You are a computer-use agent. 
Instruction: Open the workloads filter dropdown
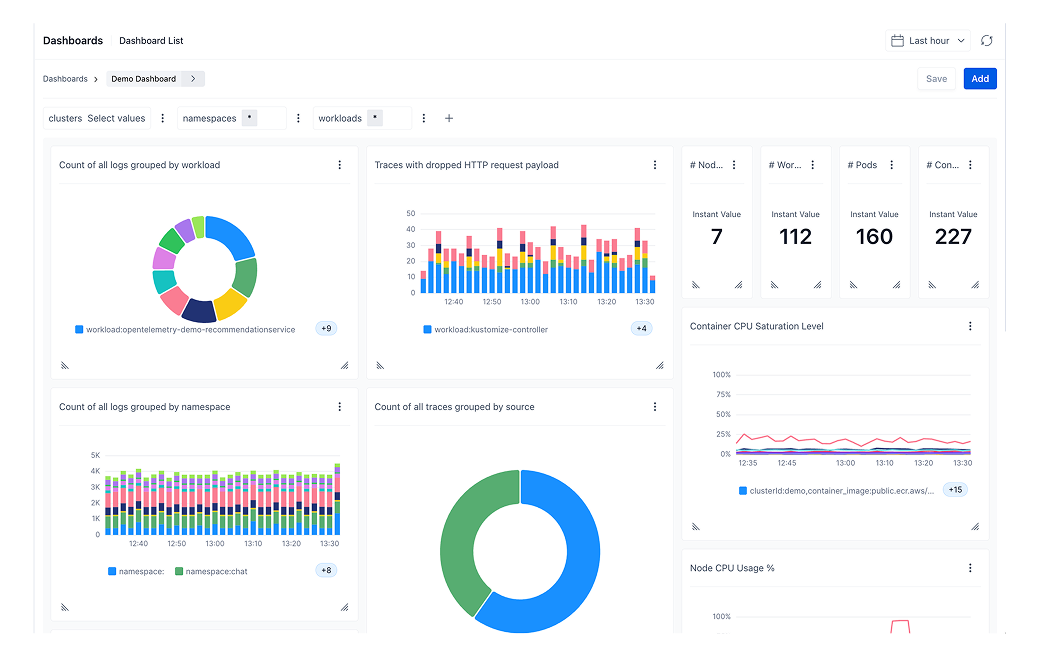pos(362,118)
